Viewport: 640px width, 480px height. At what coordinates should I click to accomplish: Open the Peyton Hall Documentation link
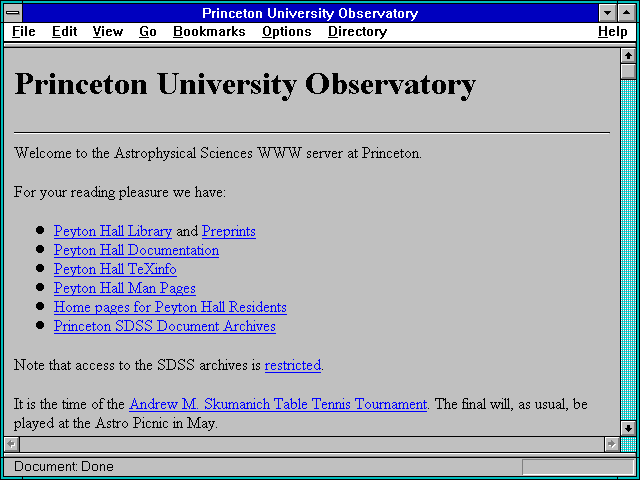pyautogui.click(x=136, y=250)
